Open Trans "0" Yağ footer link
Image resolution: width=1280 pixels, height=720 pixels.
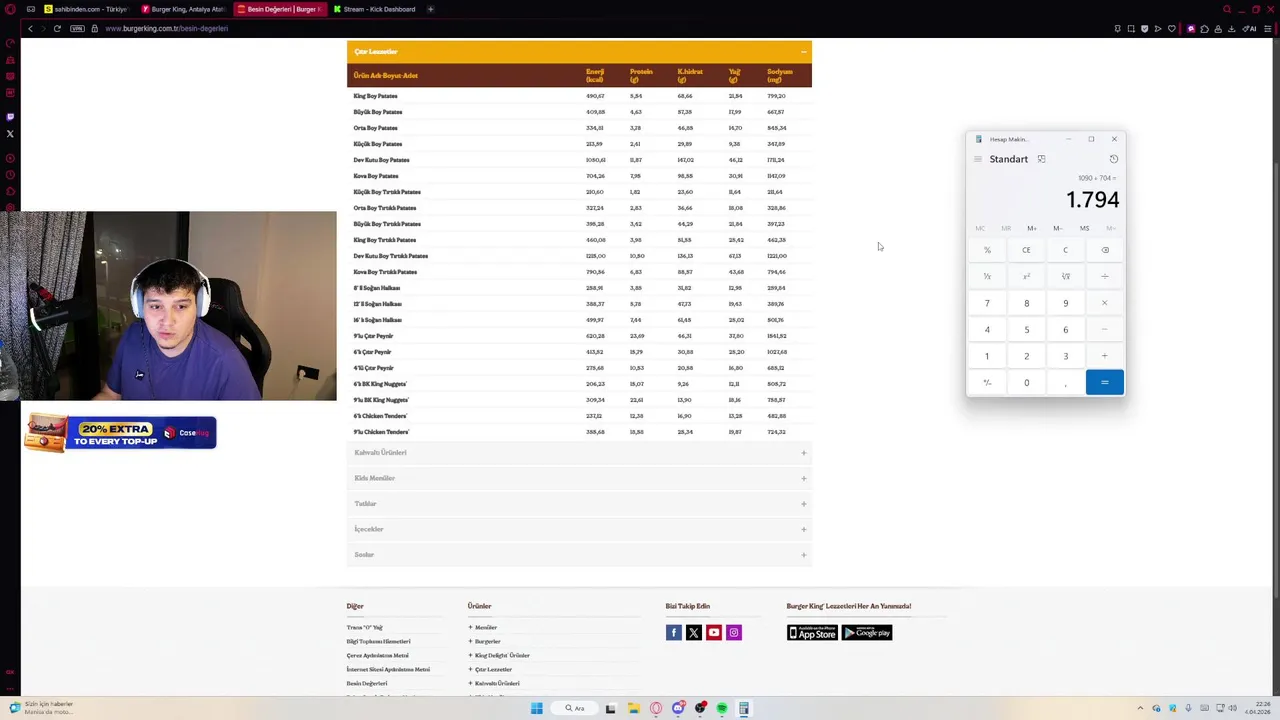365,627
